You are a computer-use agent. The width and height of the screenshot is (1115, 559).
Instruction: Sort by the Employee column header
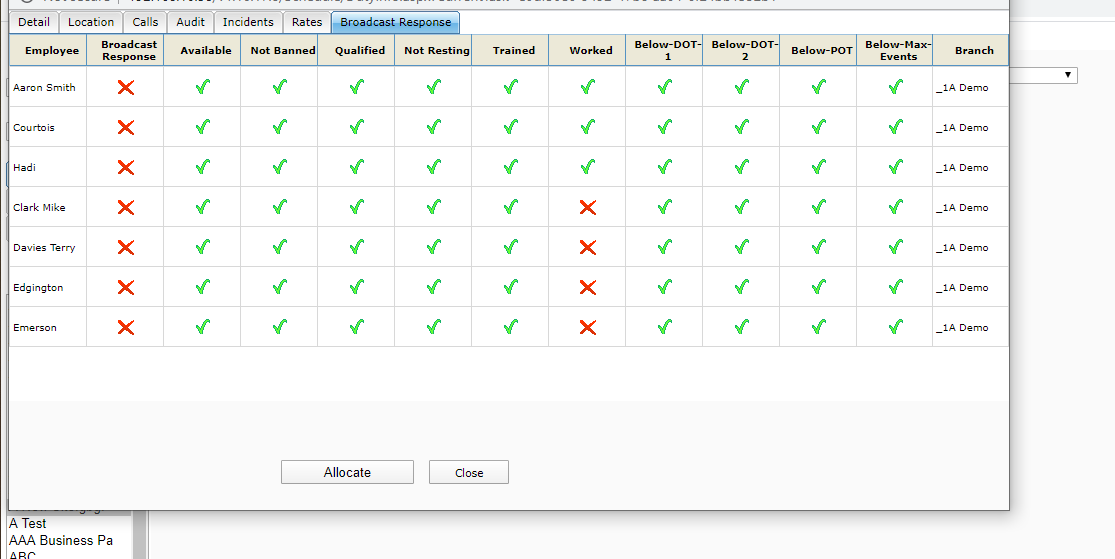point(52,51)
